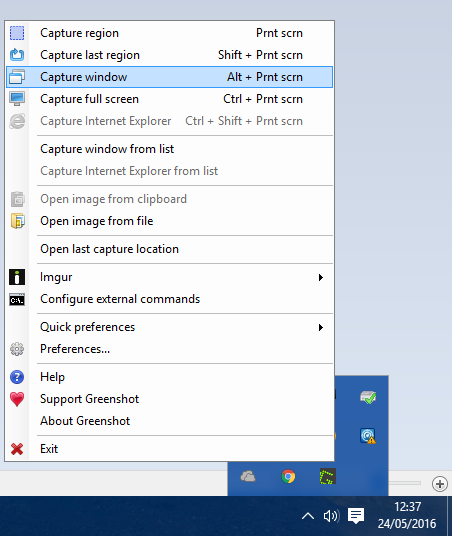Open the Action Center notifications icon
Image resolution: width=452 pixels, height=536 pixels.
pos(356,515)
